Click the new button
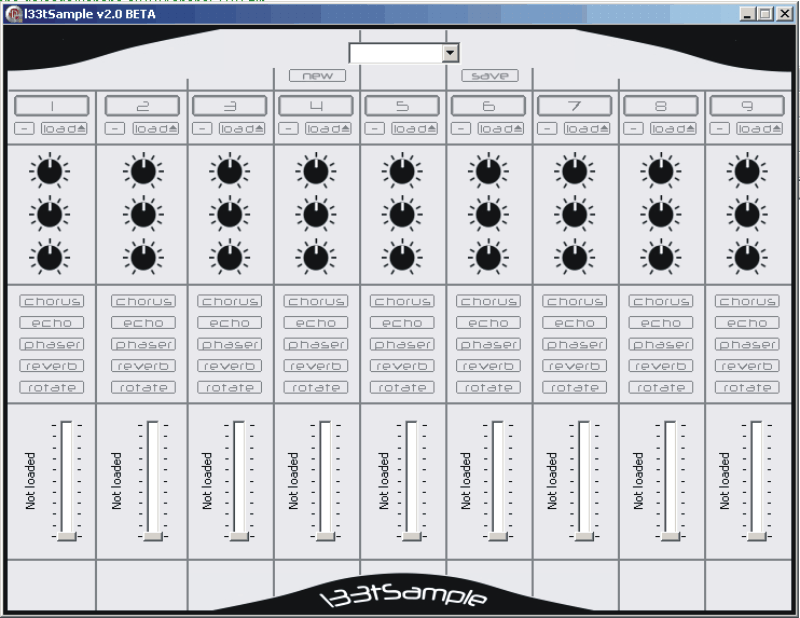This screenshot has width=800, height=618. tap(317, 75)
